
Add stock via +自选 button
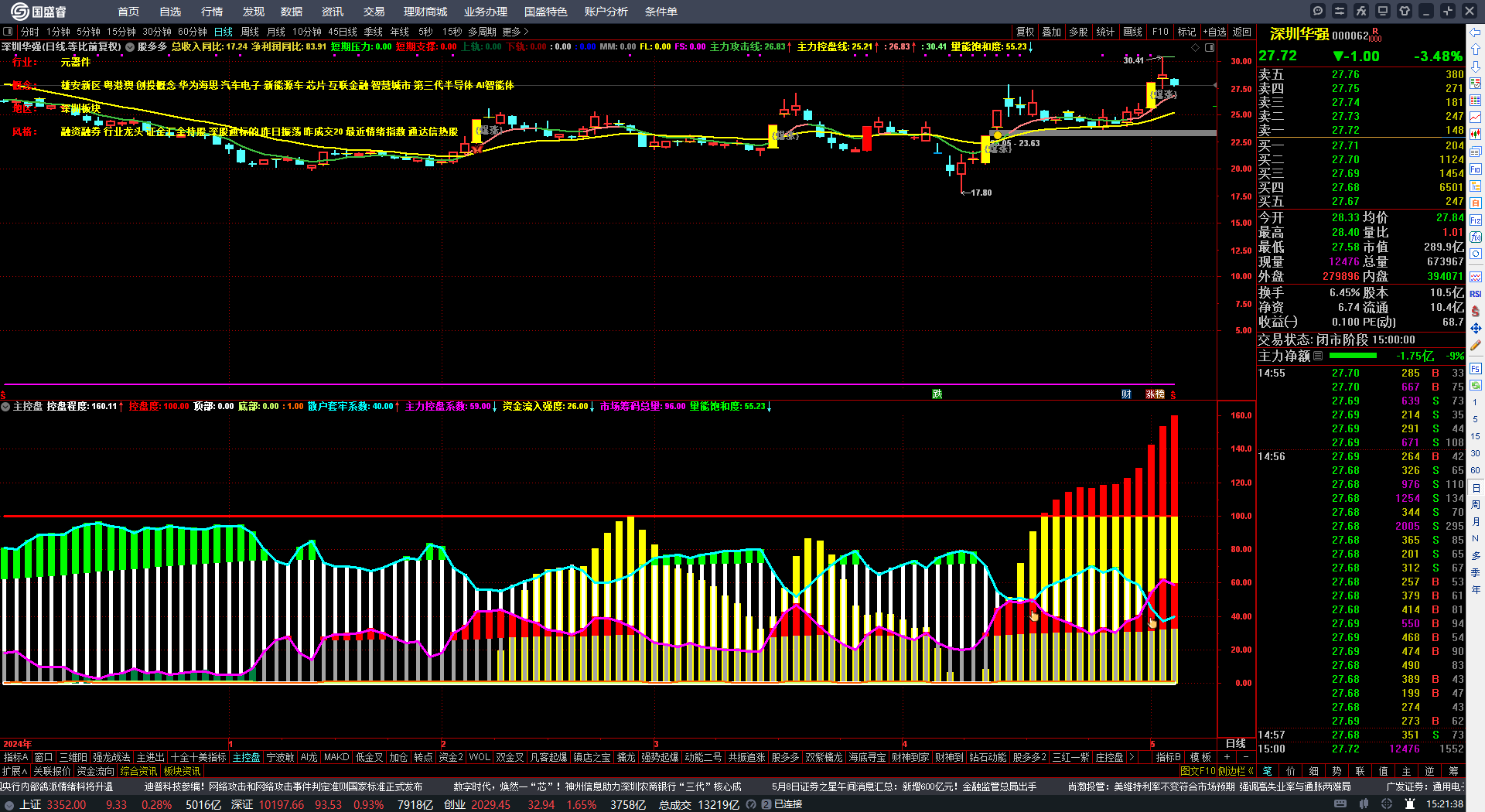(x=1215, y=32)
